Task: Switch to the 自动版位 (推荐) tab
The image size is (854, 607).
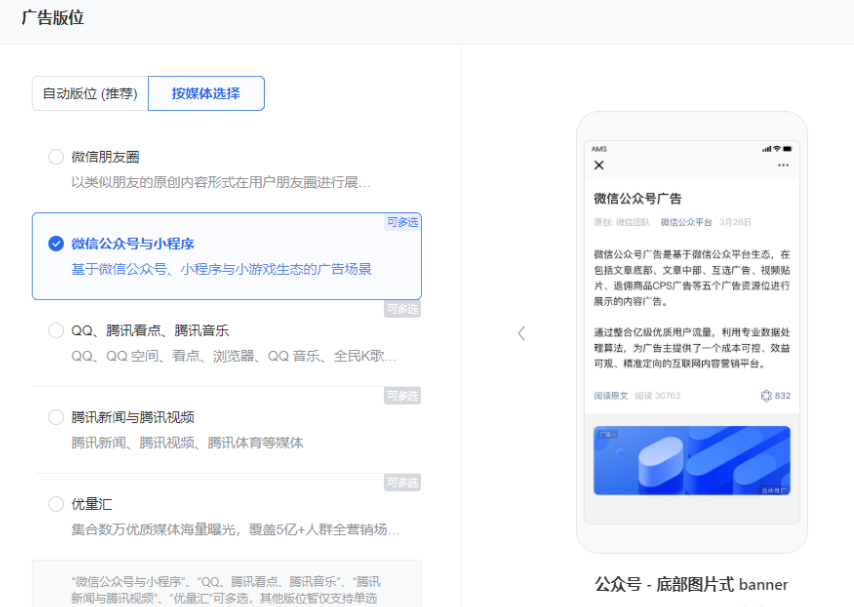Action: (89, 92)
